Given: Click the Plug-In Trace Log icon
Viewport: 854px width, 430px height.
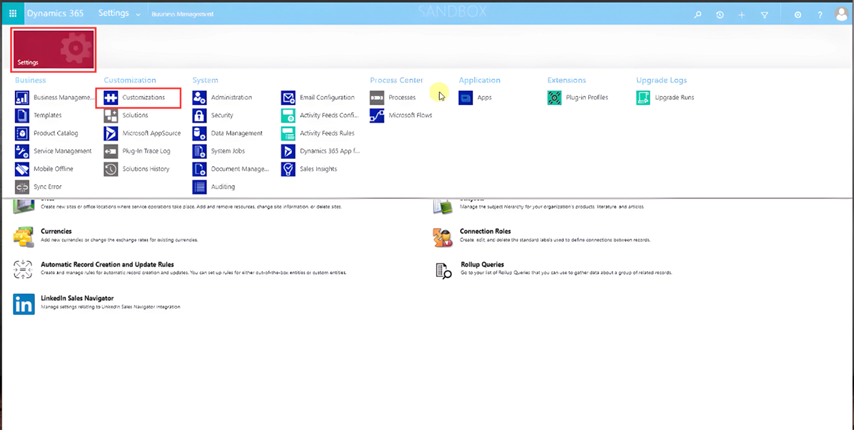Looking at the screenshot, I should (x=111, y=151).
